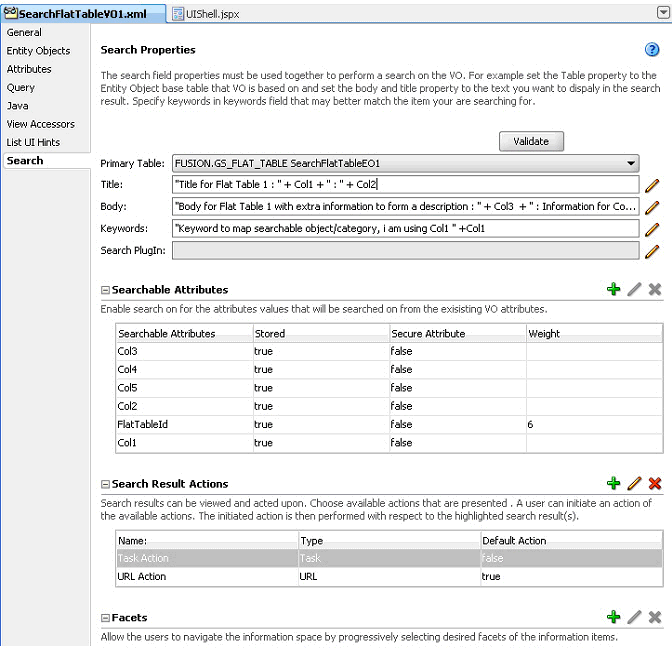Click the Name: column header
The height and width of the screenshot is (650, 672).
(207, 541)
